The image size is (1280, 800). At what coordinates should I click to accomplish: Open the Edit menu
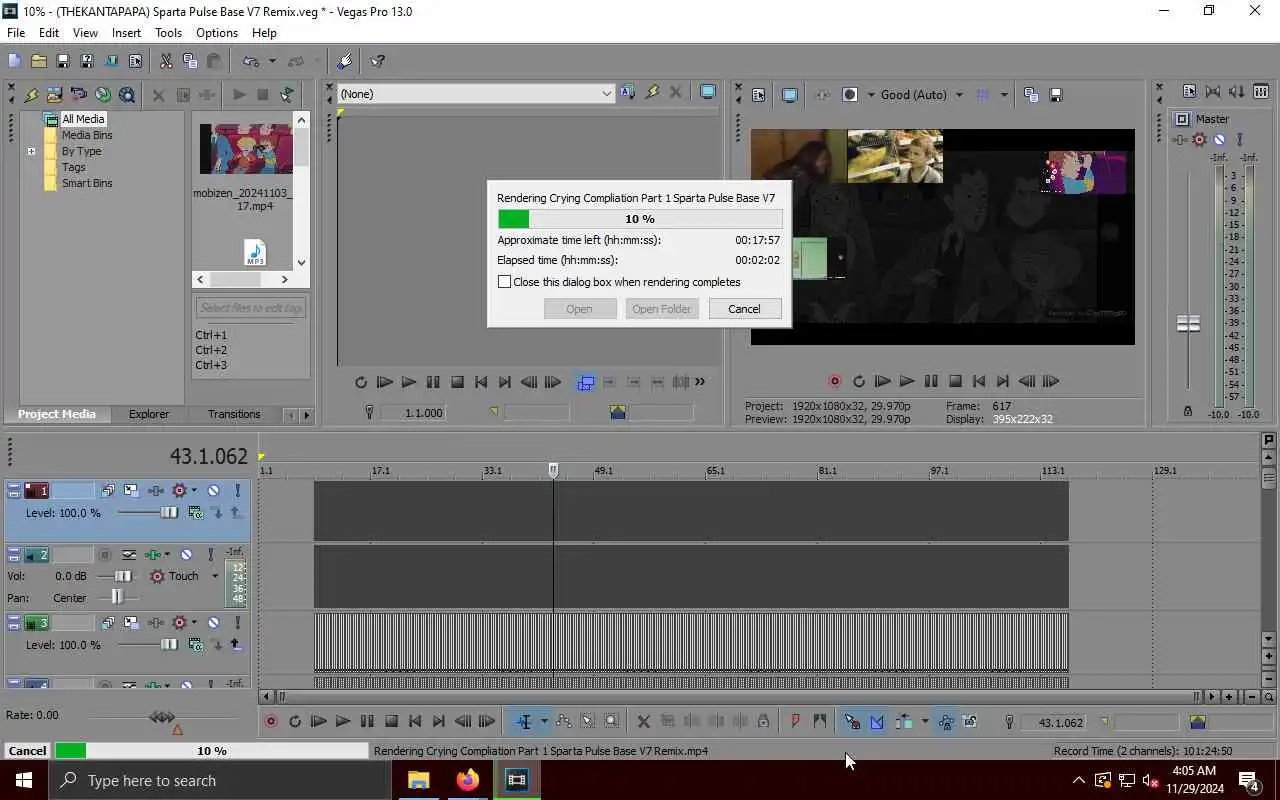click(49, 33)
